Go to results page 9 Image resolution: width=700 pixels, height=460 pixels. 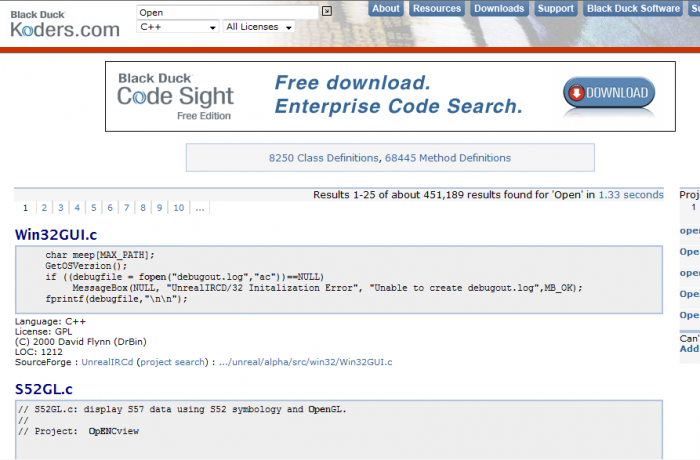(159, 208)
